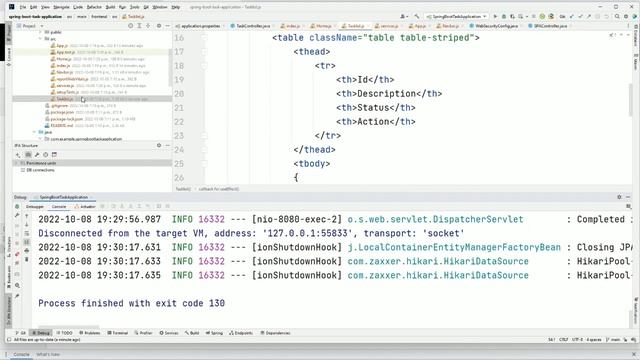Click scroll-down arrow in console gutter
This screenshot has height=360, width=640.
(x=27, y=224)
